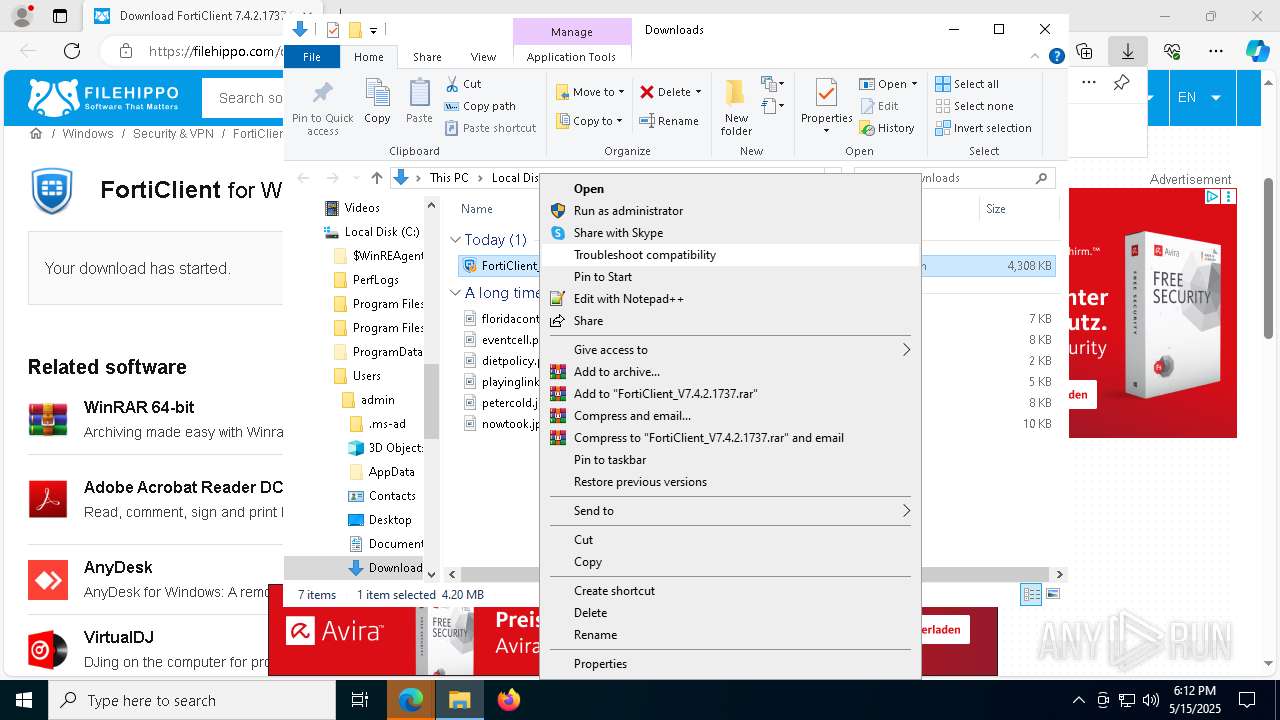The image size is (1280, 720).
Task: Click Select all in ribbon
Action: (967, 84)
